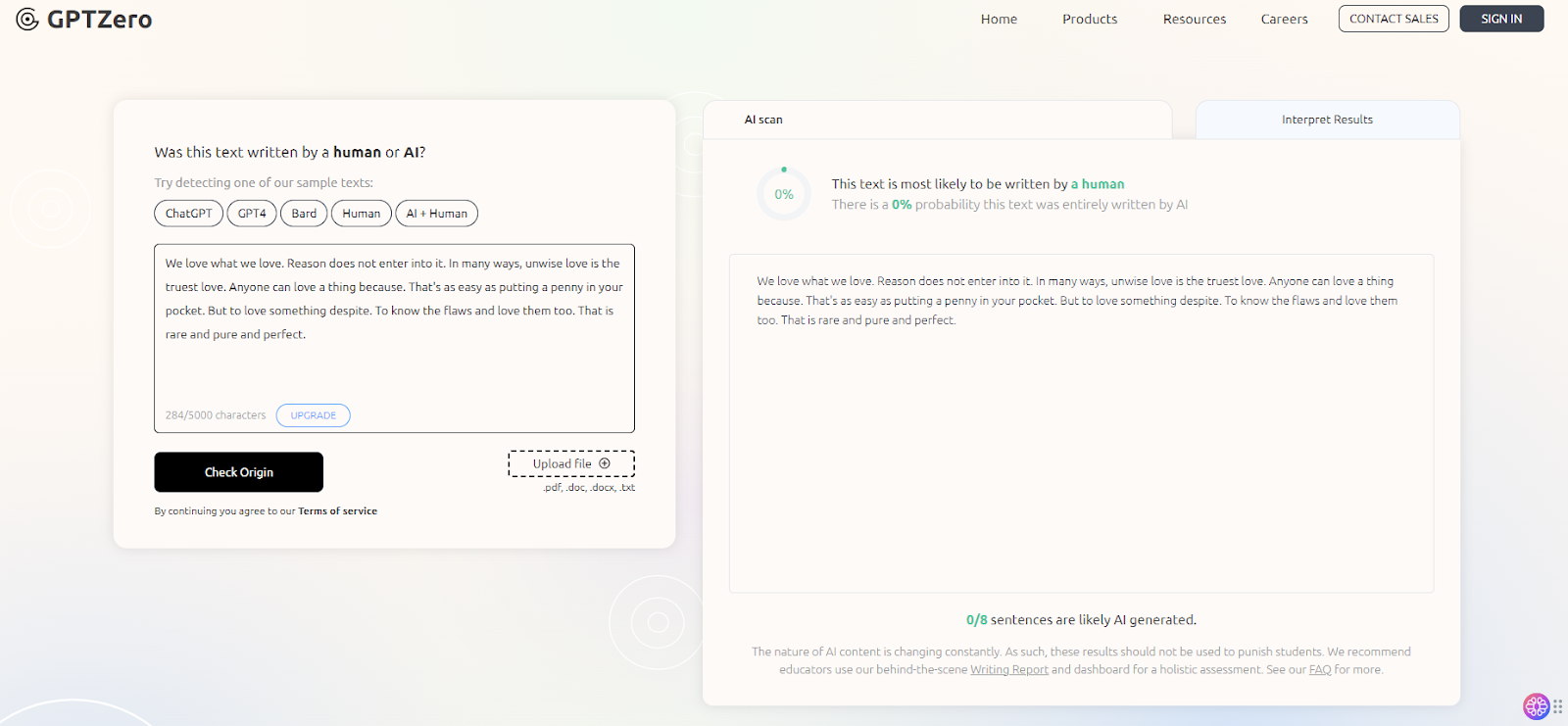Click the '.pdf, .doc, .docx, .txt' file types text

(589, 488)
